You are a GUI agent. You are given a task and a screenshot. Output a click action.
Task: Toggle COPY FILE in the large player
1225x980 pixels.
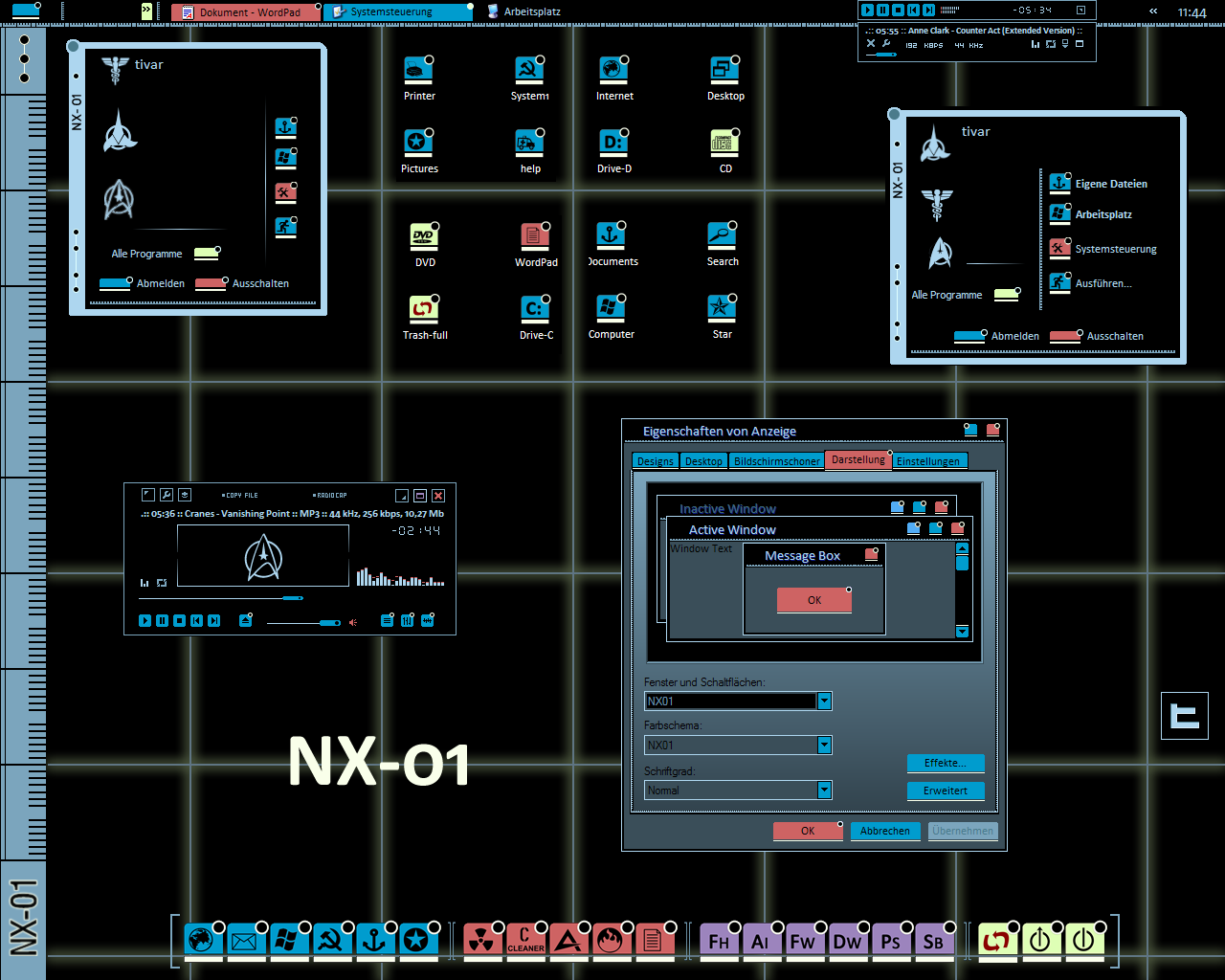pyautogui.click(x=240, y=496)
